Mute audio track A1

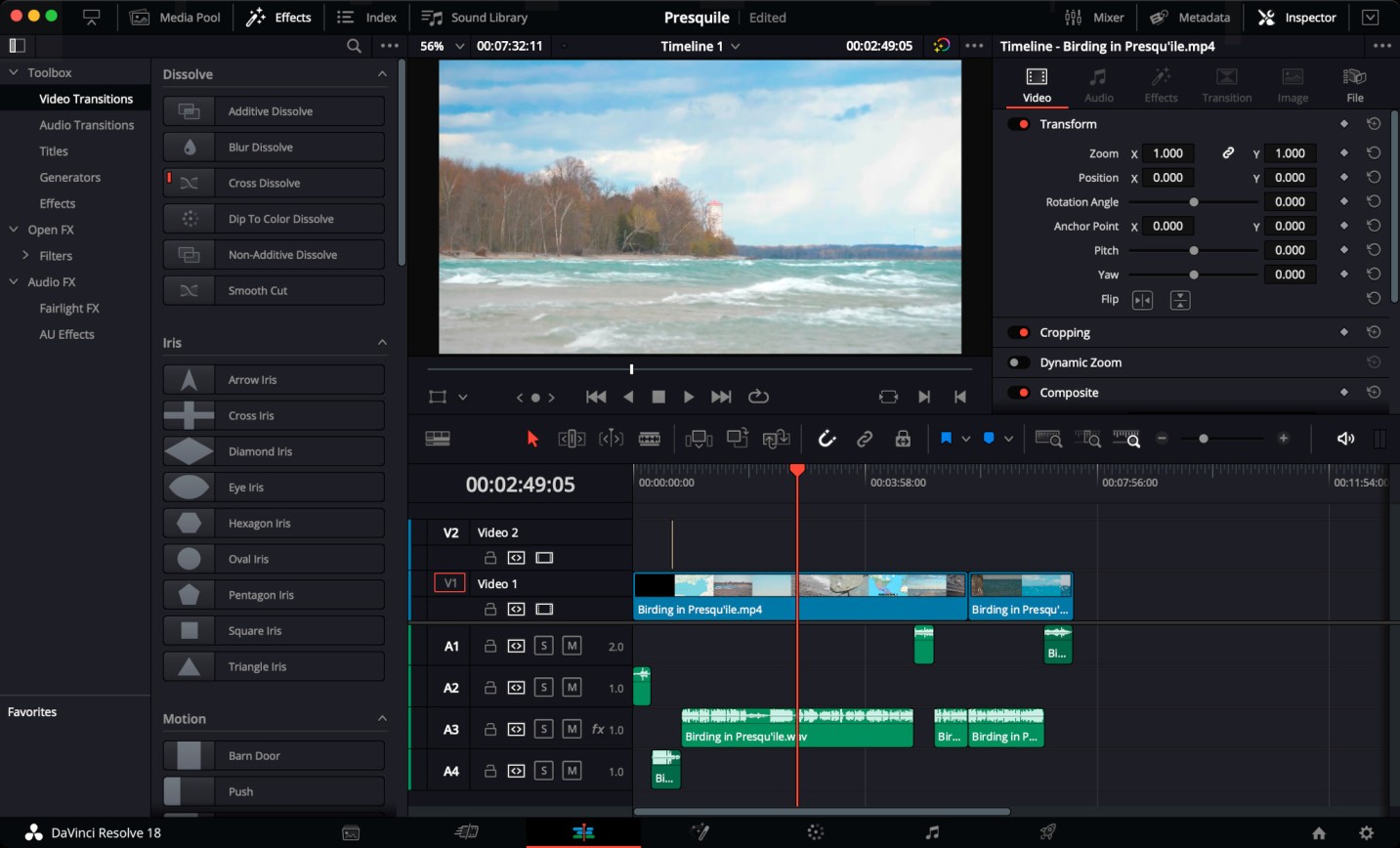[573, 646]
